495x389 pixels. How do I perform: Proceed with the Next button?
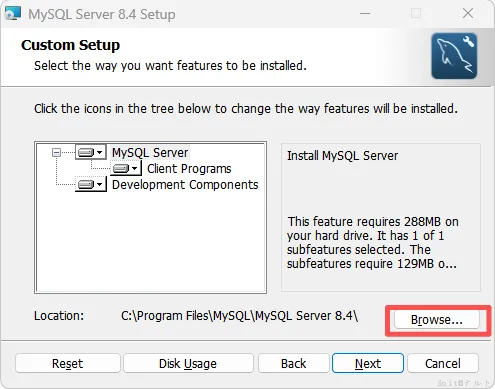pos(368,363)
